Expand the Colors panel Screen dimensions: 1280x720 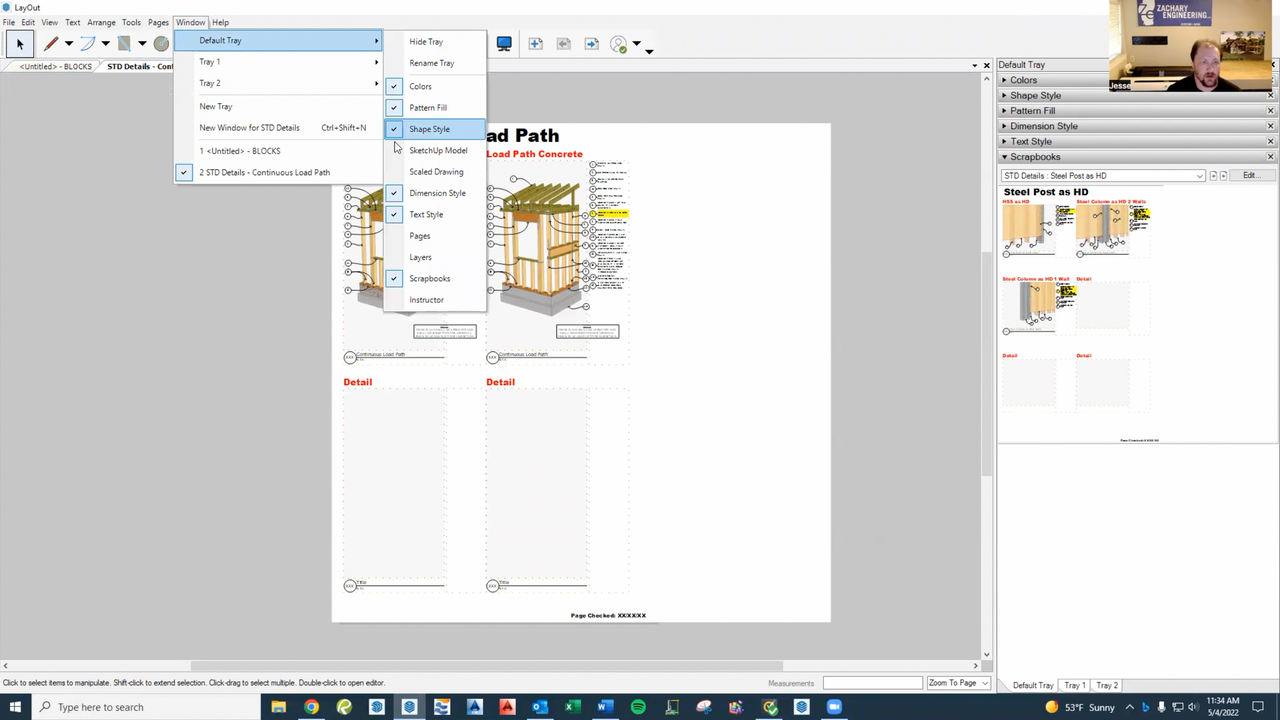[x=1004, y=80]
